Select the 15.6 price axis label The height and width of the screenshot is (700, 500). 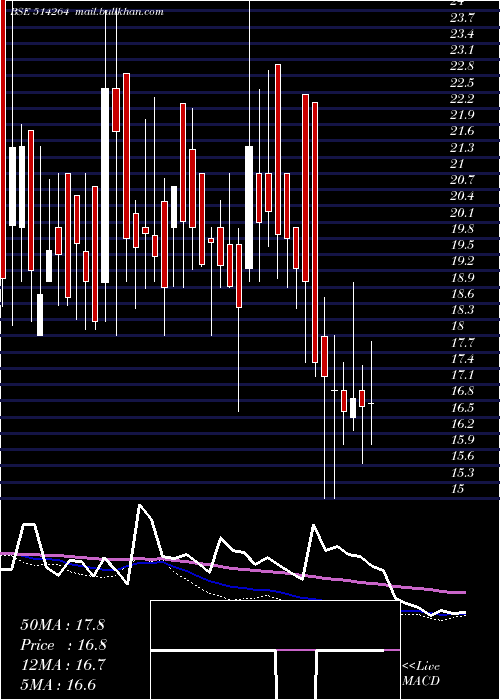pyautogui.click(x=462, y=456)
